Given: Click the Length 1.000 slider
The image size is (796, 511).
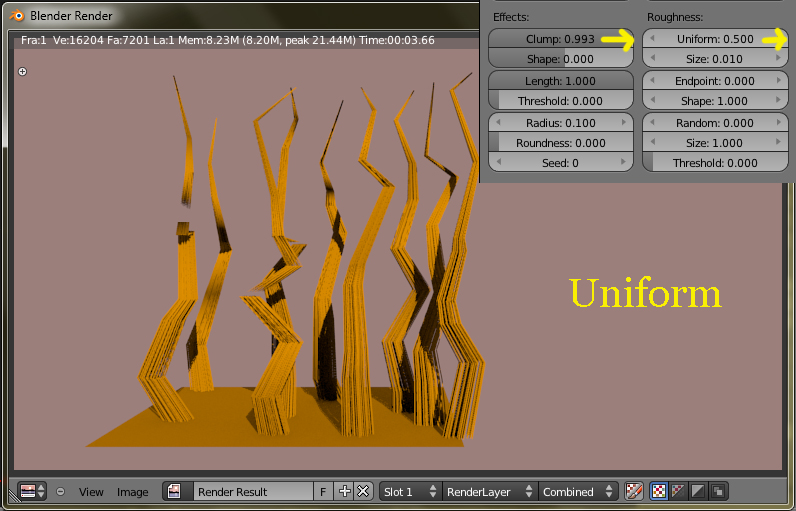Looking at the screenshot, I should 560,81.
